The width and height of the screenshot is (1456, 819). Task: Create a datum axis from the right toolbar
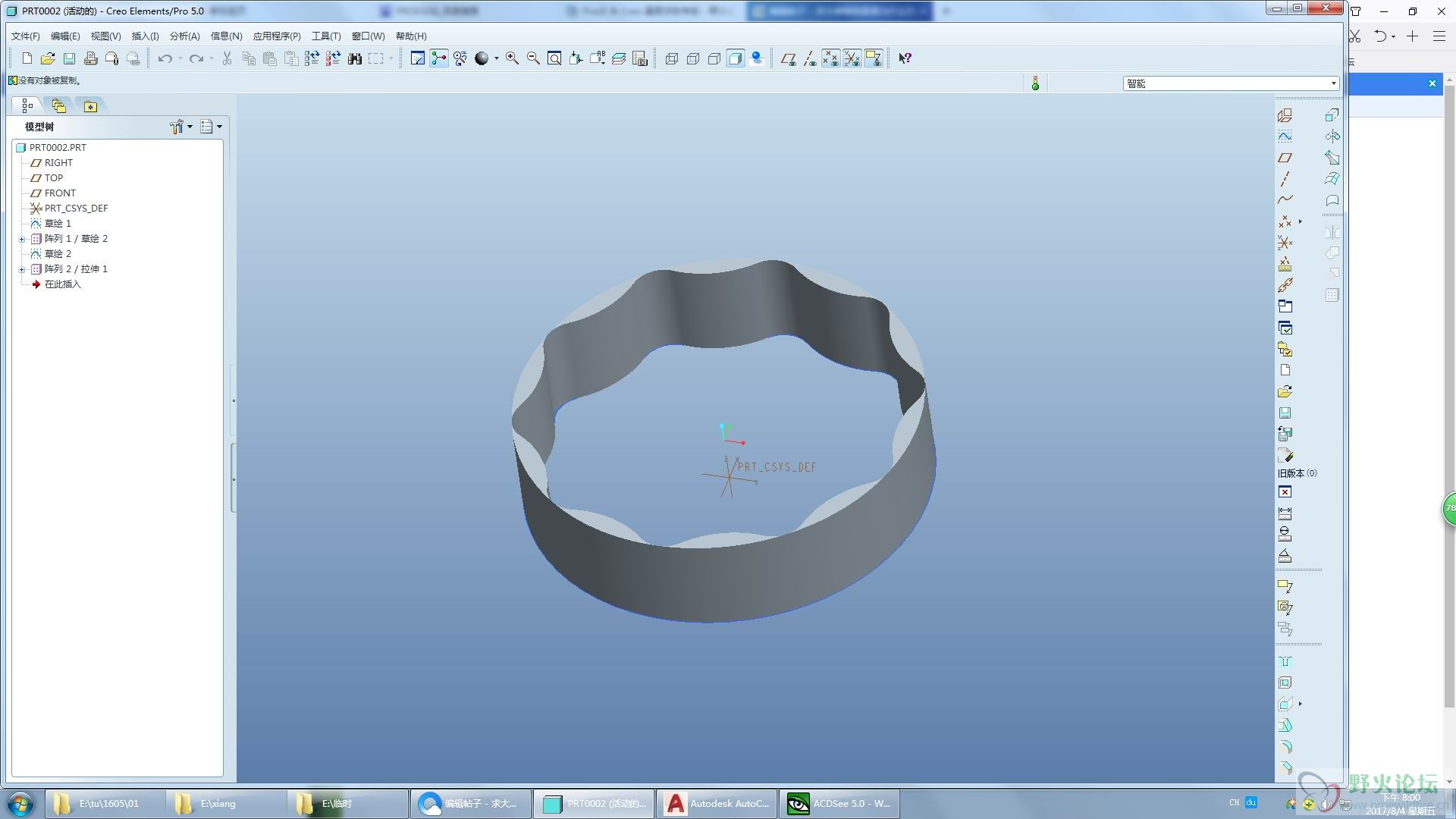click(x=1285, y=179)
